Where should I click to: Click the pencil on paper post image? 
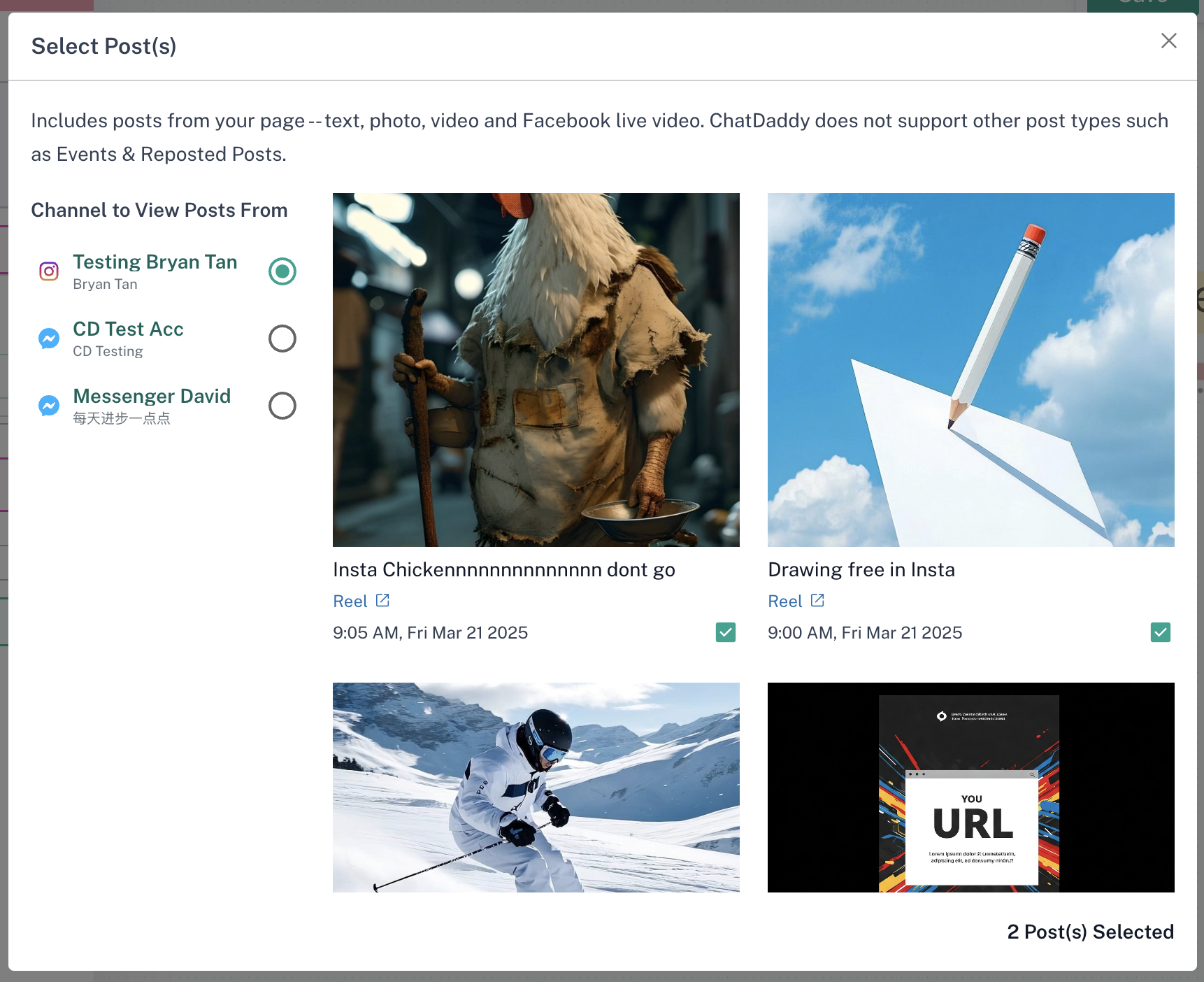(970, 369)
